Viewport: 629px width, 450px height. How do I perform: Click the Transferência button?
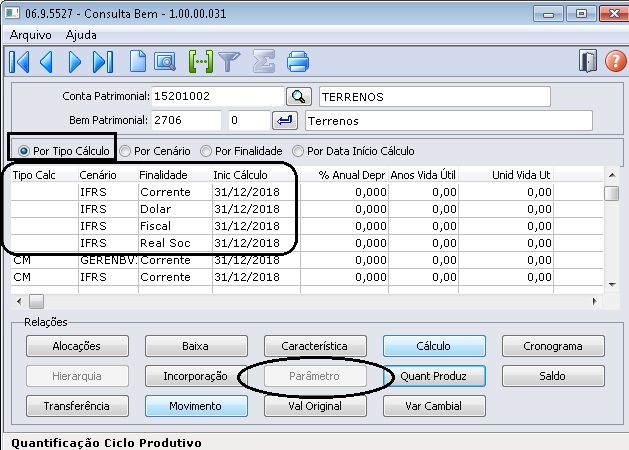[x=77, y=406]
